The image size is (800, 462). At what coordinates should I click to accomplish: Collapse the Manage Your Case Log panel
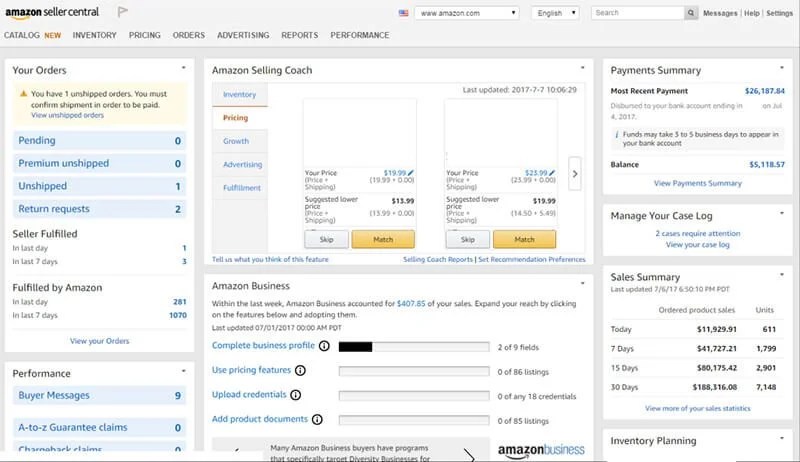[x=782, y=213]
